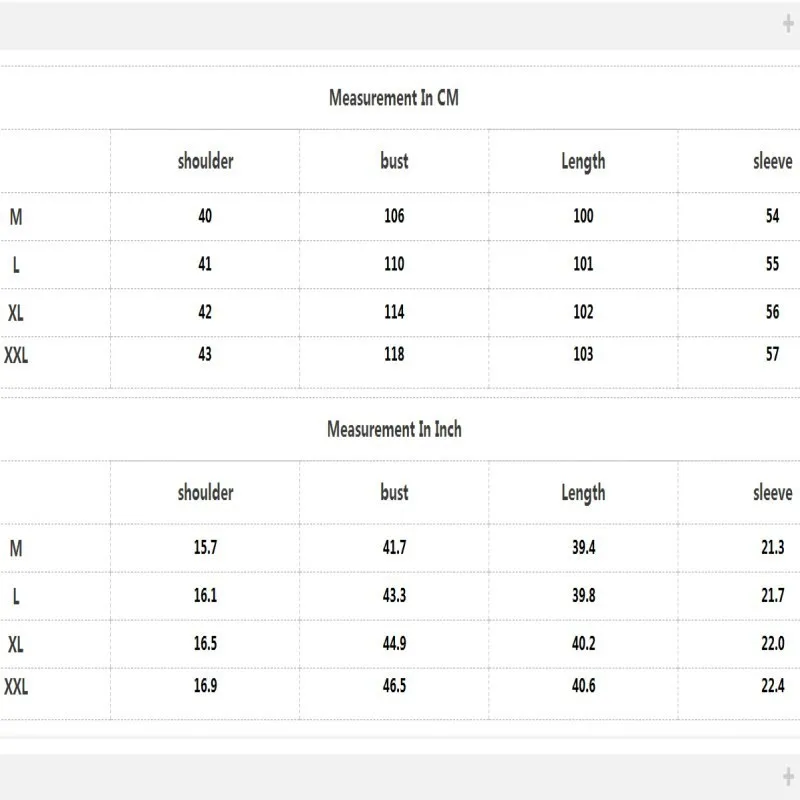Click the sleeve header in Inch table
Image resolution: width=800 pixels, height=800 pixels.
(772, 492)
